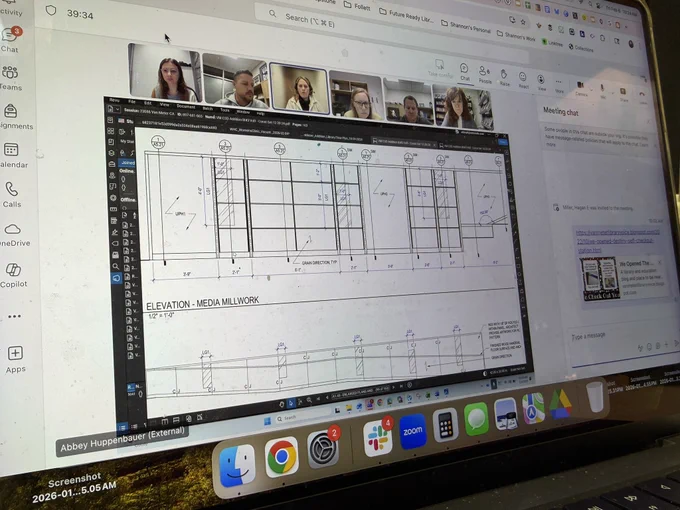Open the Apps store in Teams sidebar
This screenshot has height=510, width=680.
coord(15,360)
